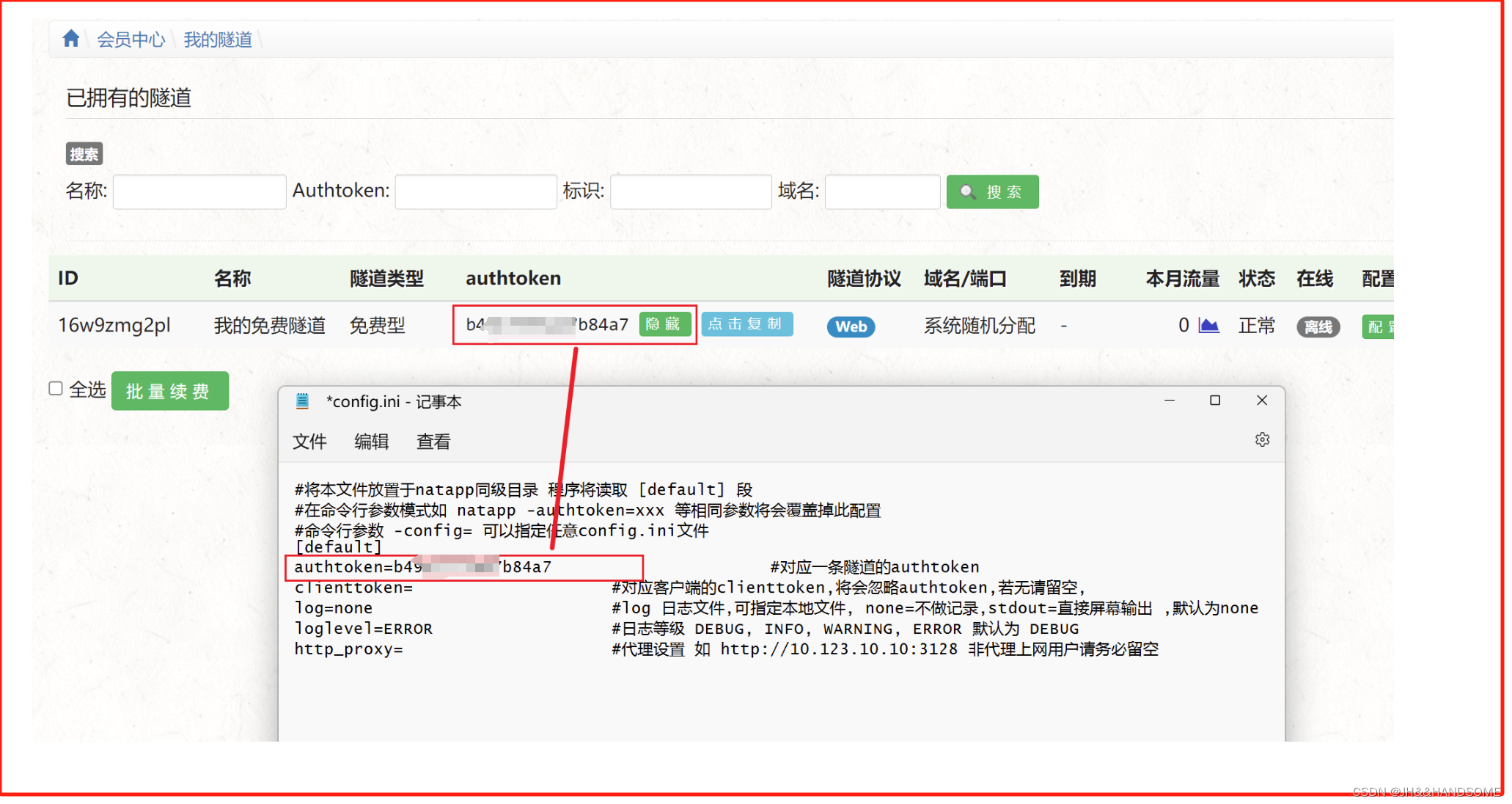Open the 会员中心 breadcrumb link
1512x804 pixels.
click(x=131, y=40)
